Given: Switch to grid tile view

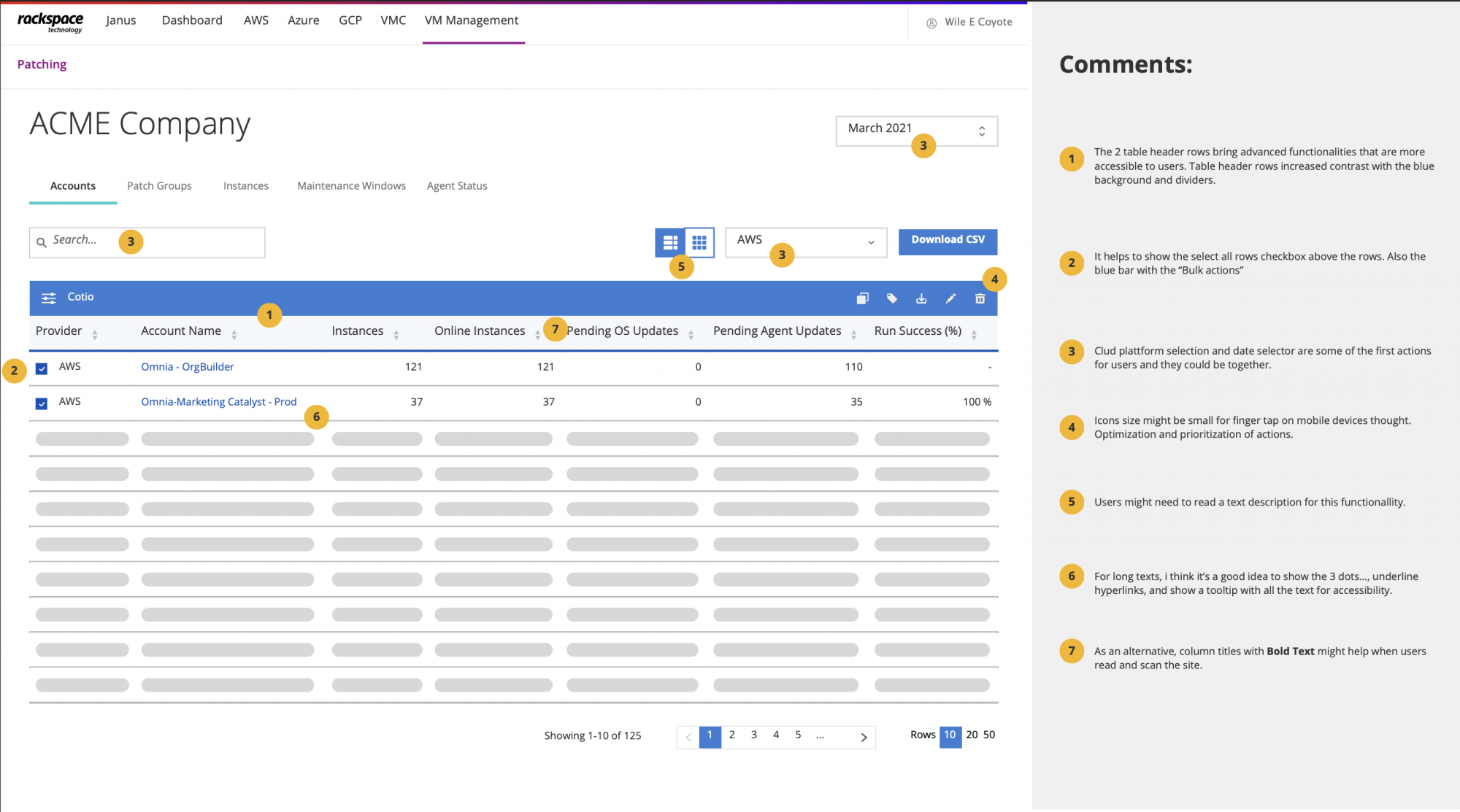Looking at the screenshot, I should [x=699, y=242].
